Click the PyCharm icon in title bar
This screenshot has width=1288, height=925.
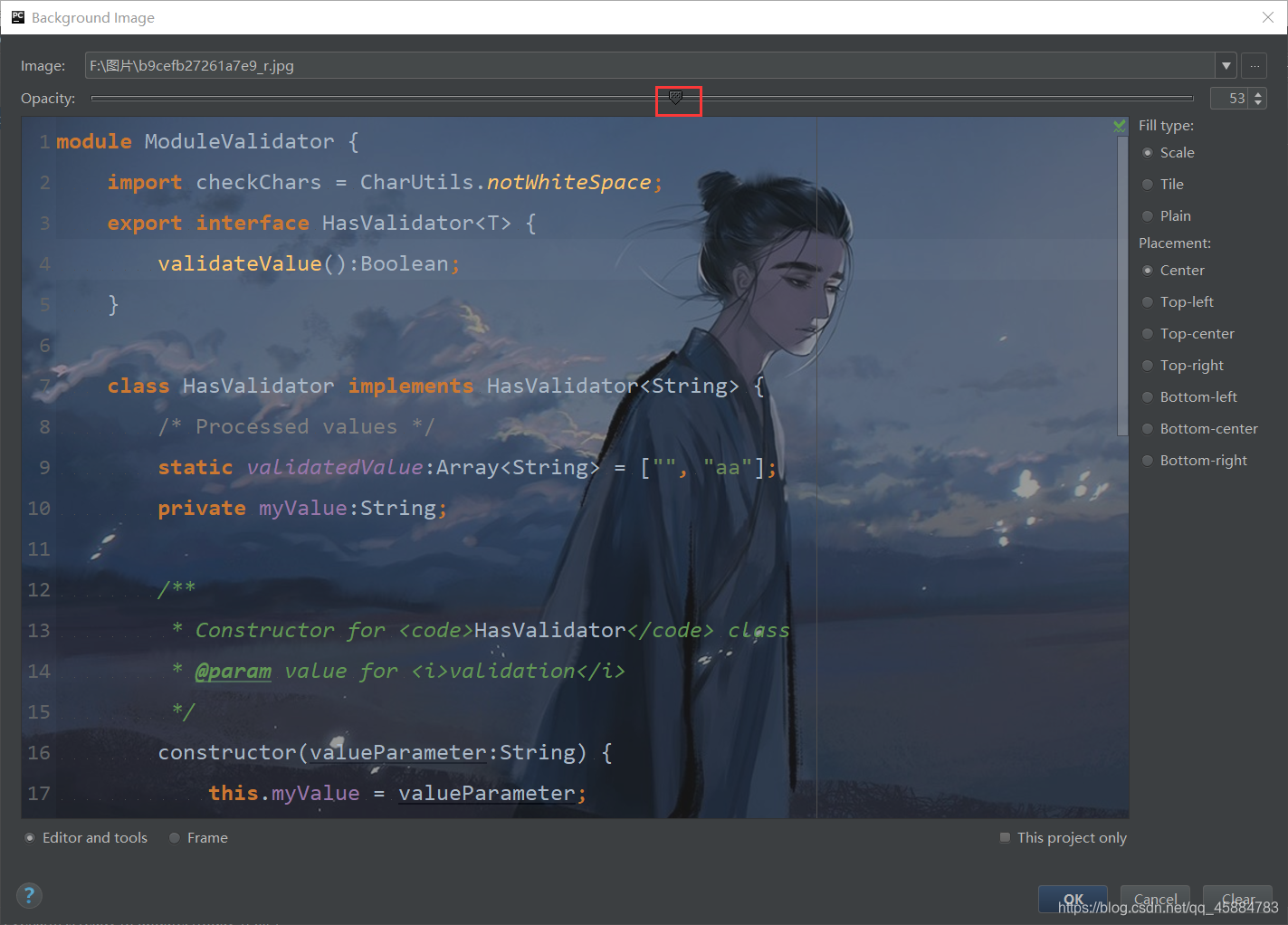pyautogui.click(x=17, y=17)
